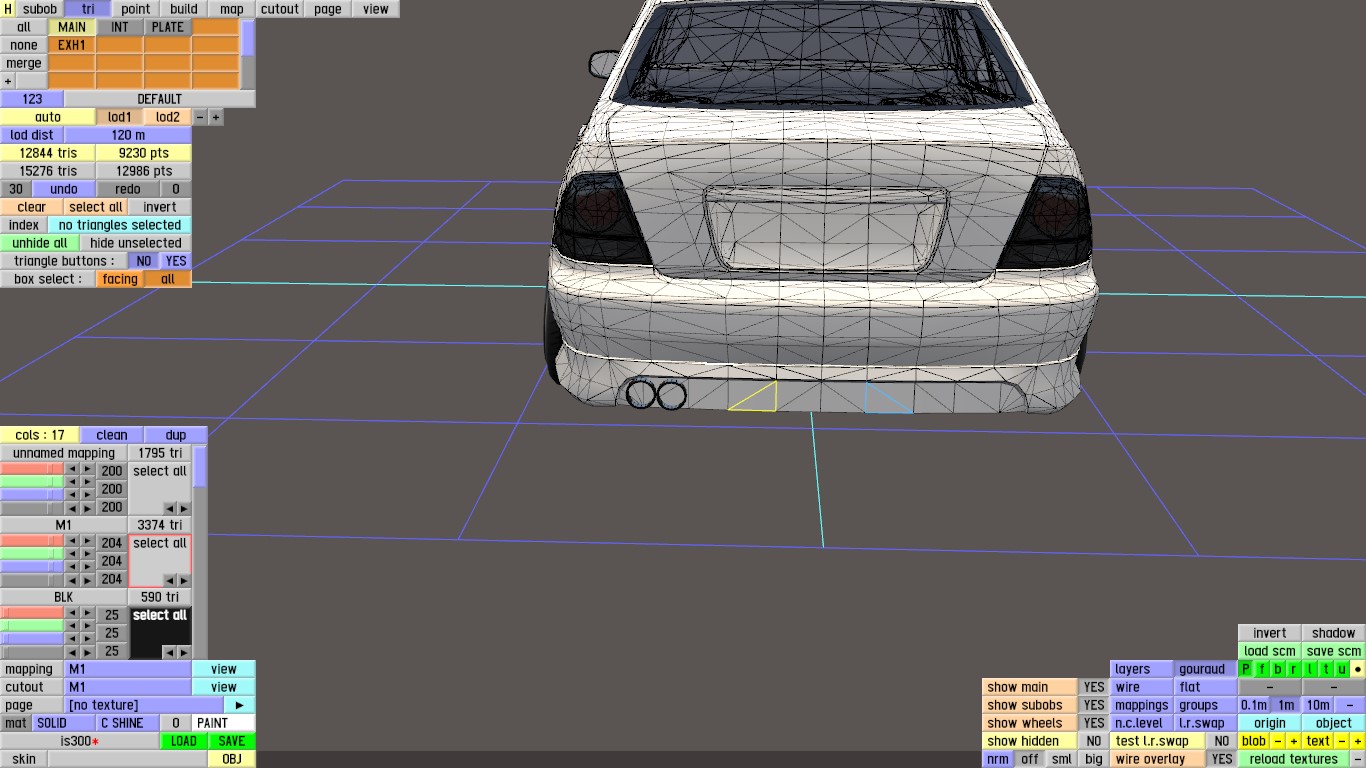Image resolution: width=1366 pixels, height=768 pixels.
Task: Click the lod dist 120 m field
Action: (x=128, y=135)
